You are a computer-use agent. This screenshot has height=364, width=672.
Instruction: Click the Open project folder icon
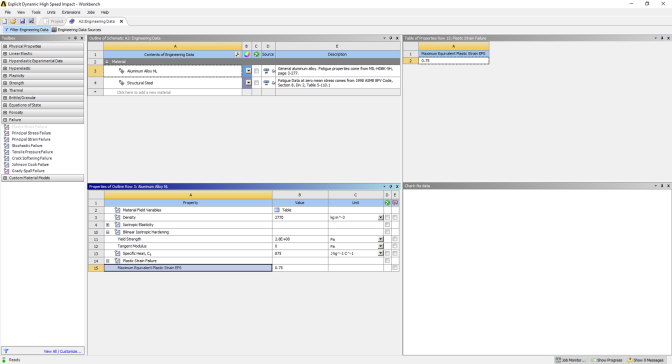13,21
